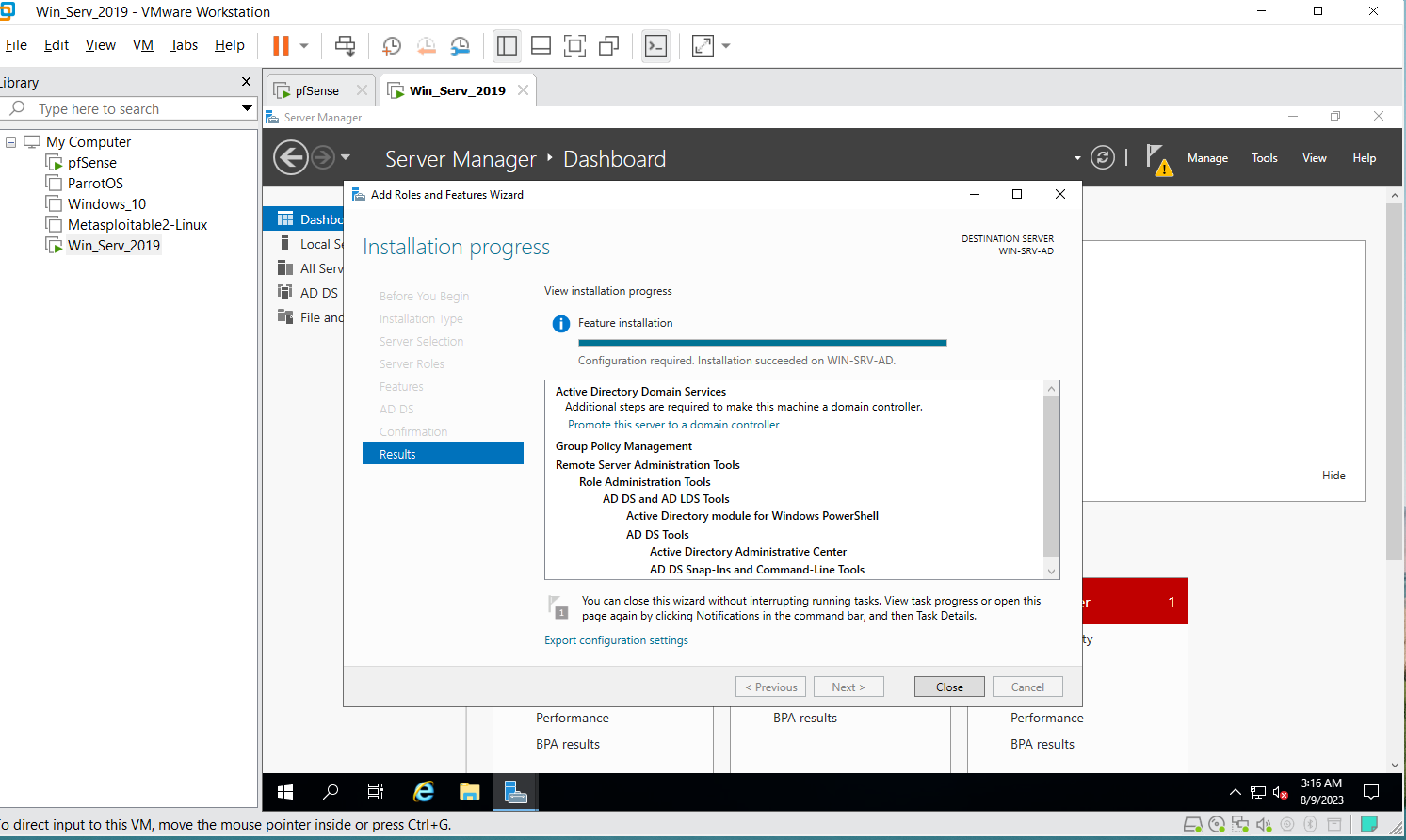1406x840 pixels.
Task: Open Server Manager Manage menu
Action: click(1207, 158)
